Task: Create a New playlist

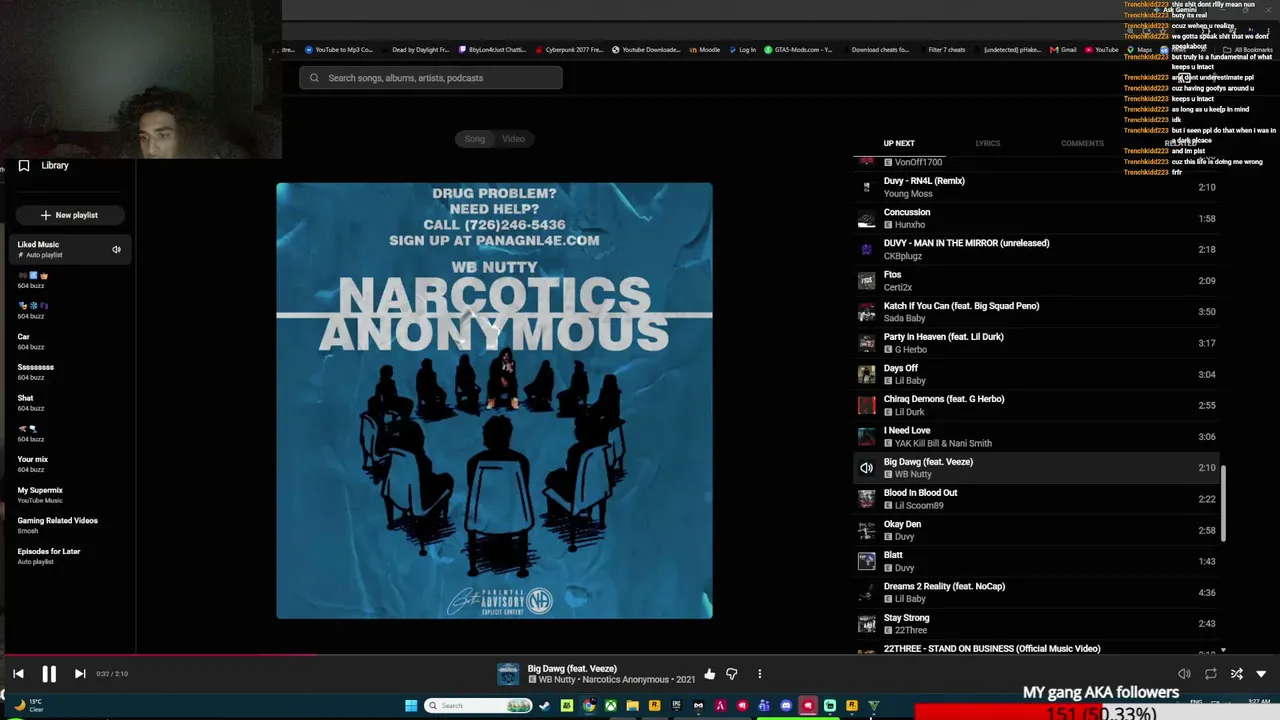Action: coord(69,215)
